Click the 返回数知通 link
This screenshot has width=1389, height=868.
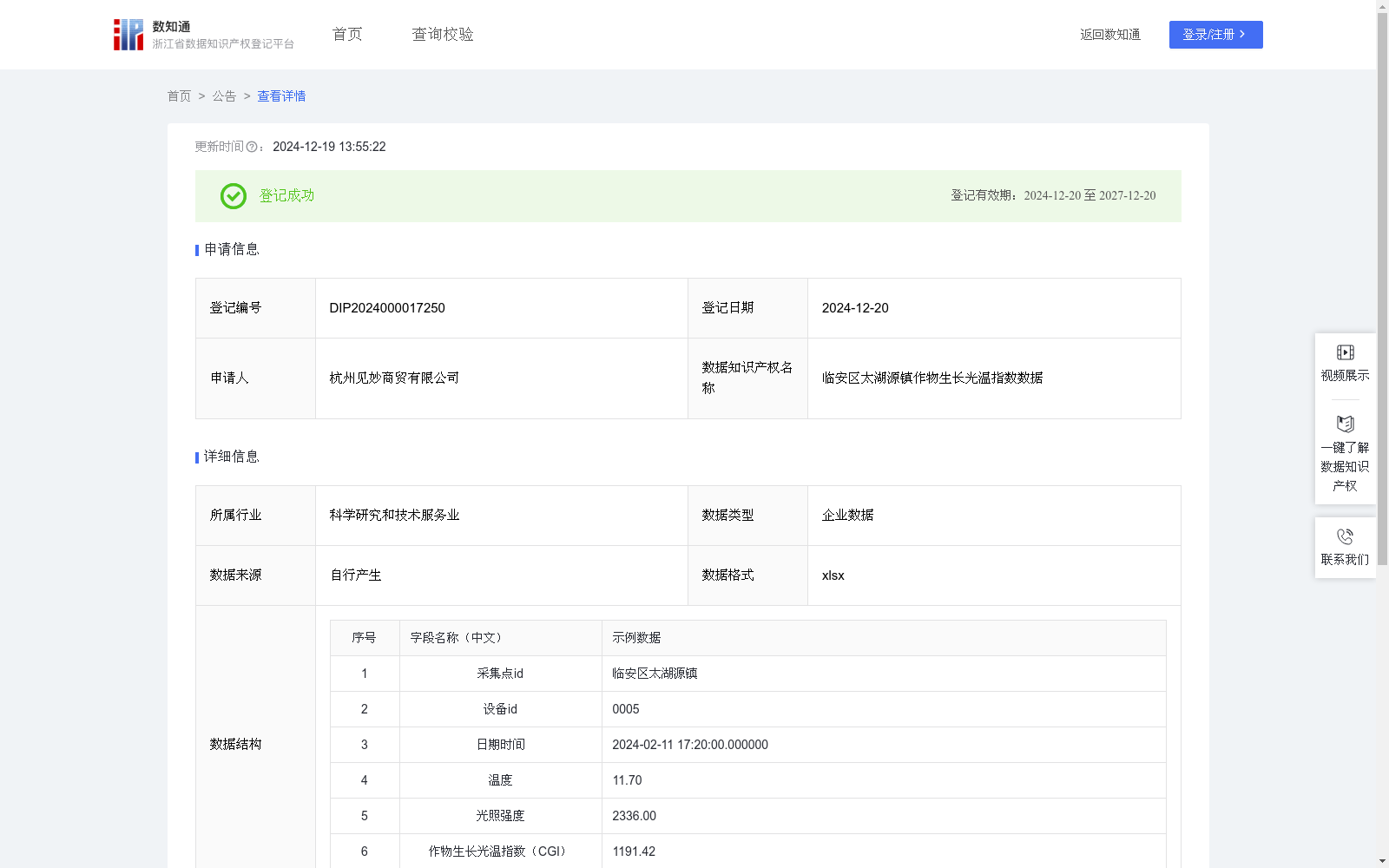[1110, 35]
